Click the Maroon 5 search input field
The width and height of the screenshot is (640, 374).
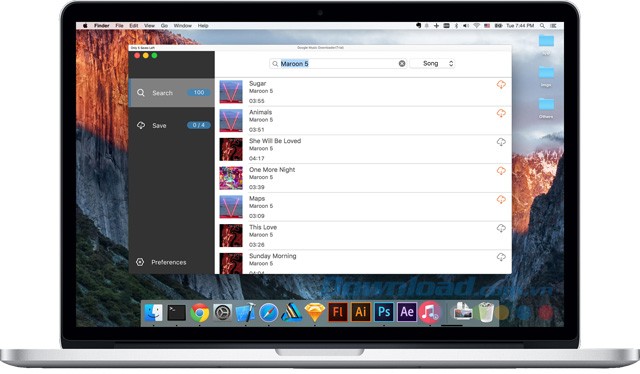338,64
